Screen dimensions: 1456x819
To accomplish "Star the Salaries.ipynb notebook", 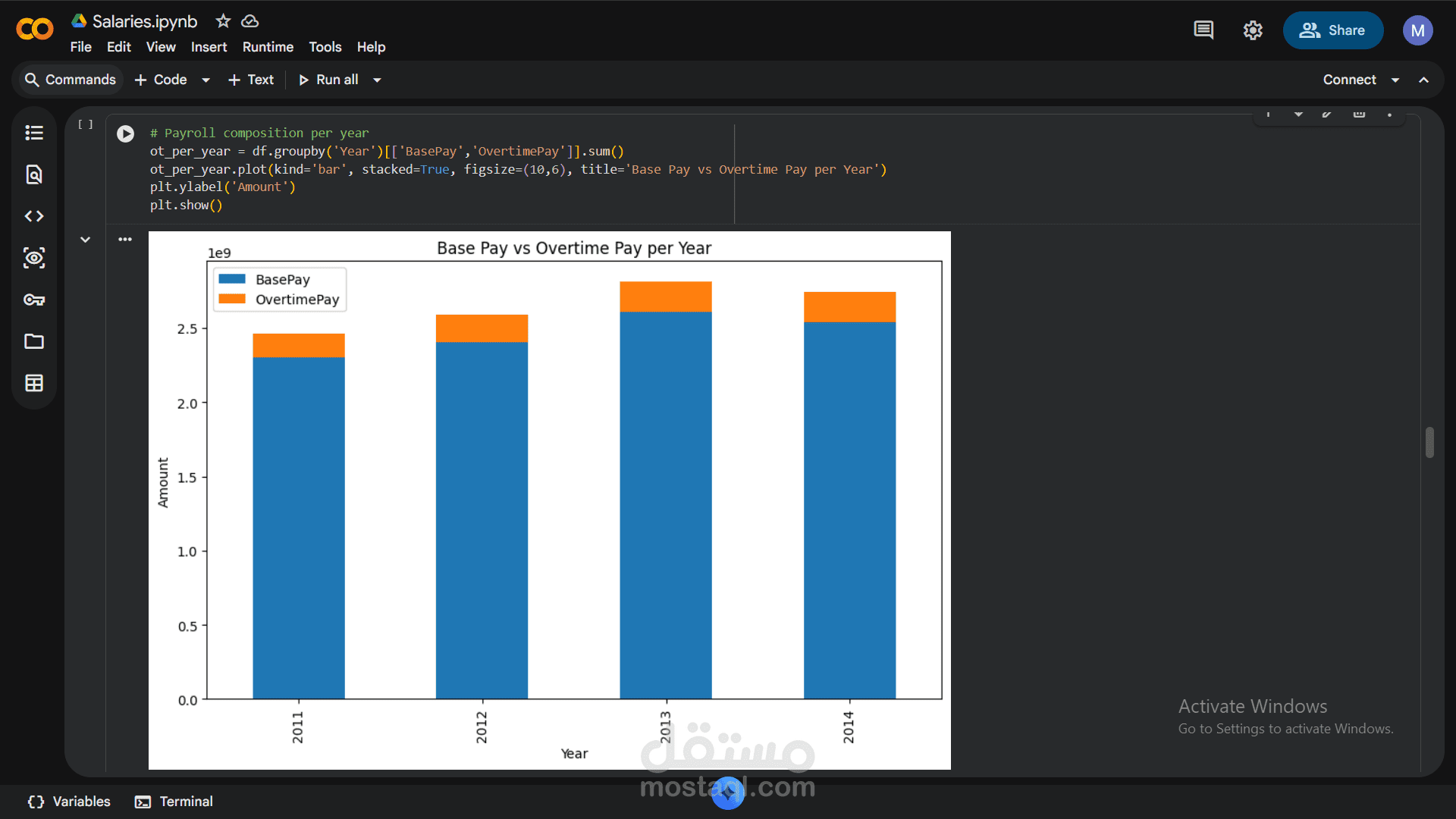I will click(223, 21).
